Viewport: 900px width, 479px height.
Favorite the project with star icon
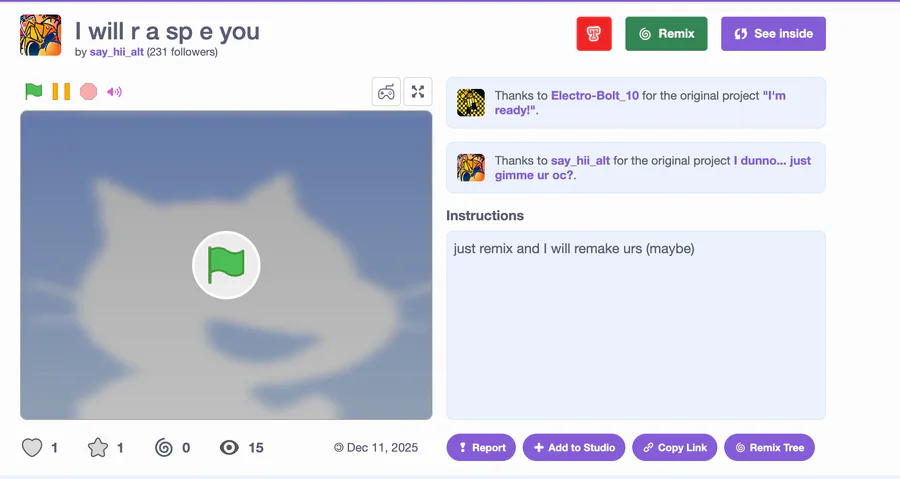98,447
